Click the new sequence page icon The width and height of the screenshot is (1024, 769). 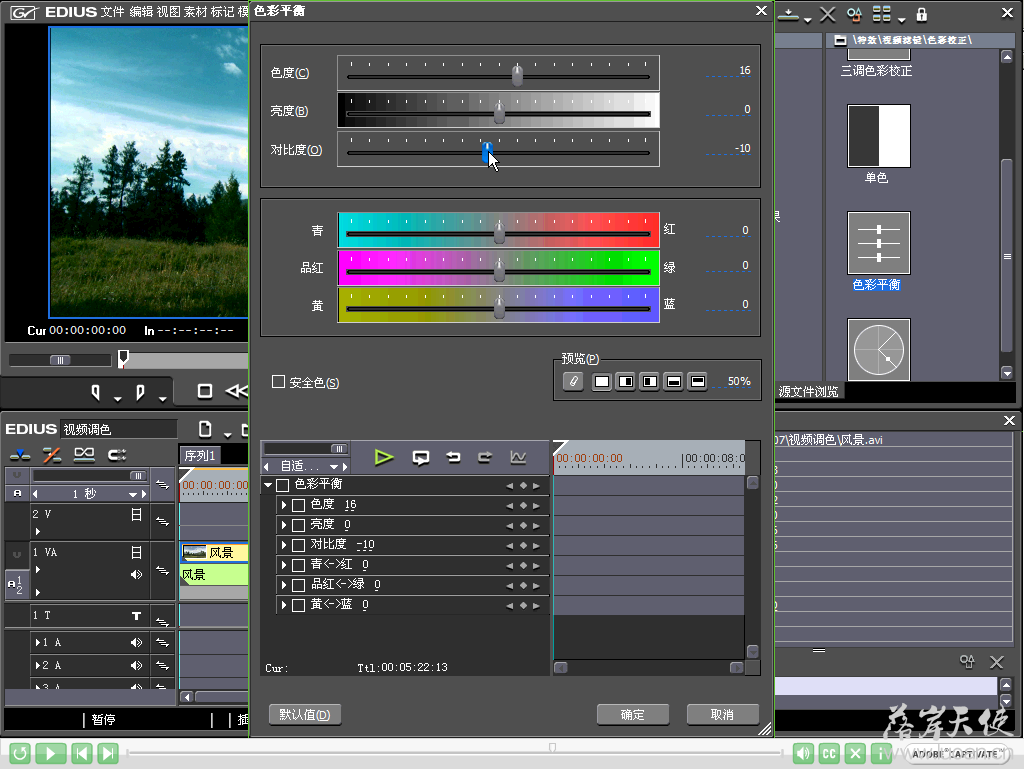pos(205,429)
